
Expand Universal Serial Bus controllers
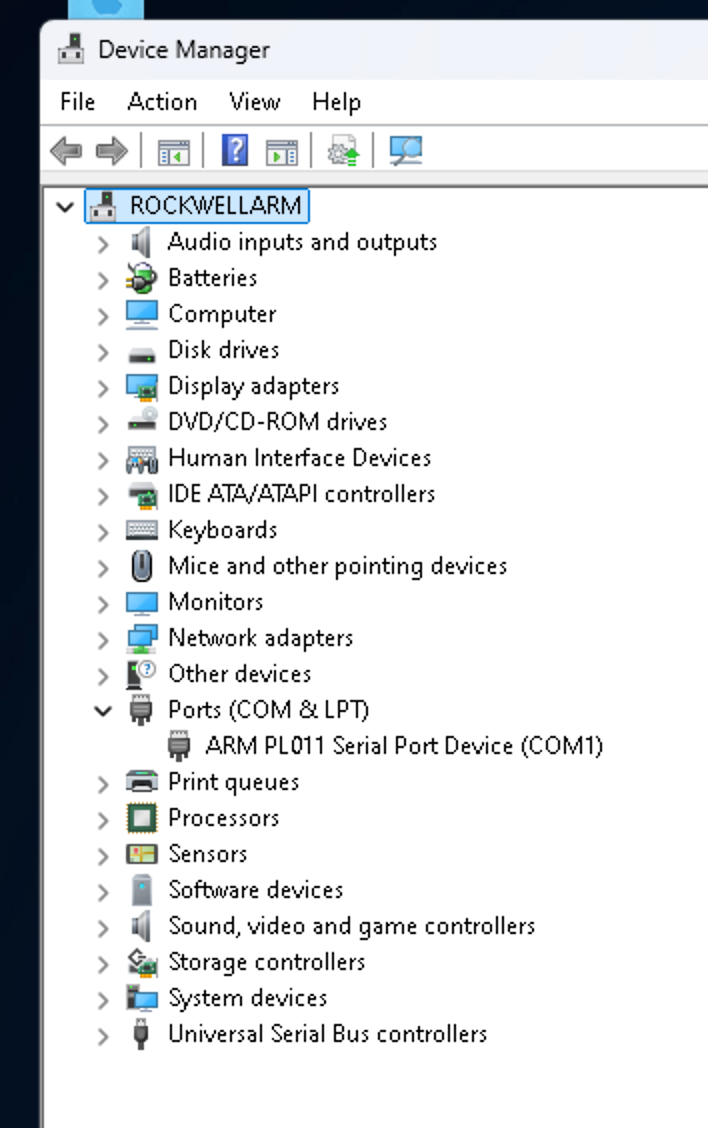(x=104, y=1036)
